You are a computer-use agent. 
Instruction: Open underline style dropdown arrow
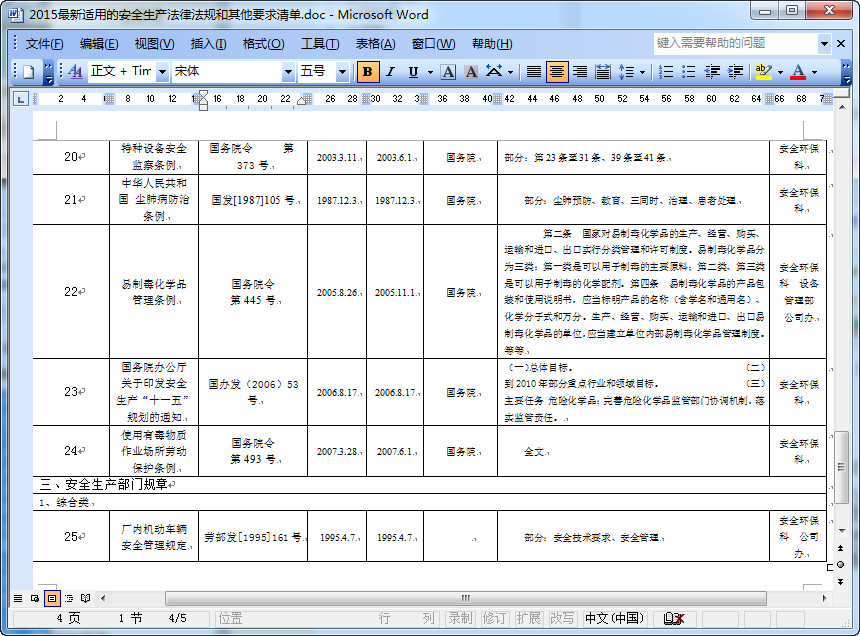point(430,72)
